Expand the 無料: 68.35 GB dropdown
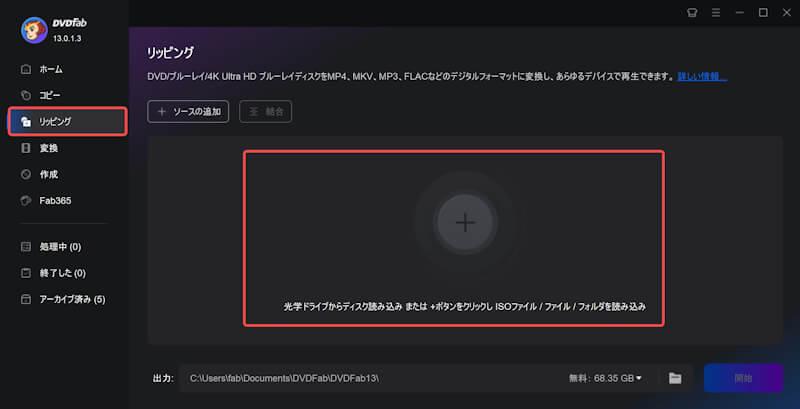Viewport: 800px width, 409px height. point(606,378)
